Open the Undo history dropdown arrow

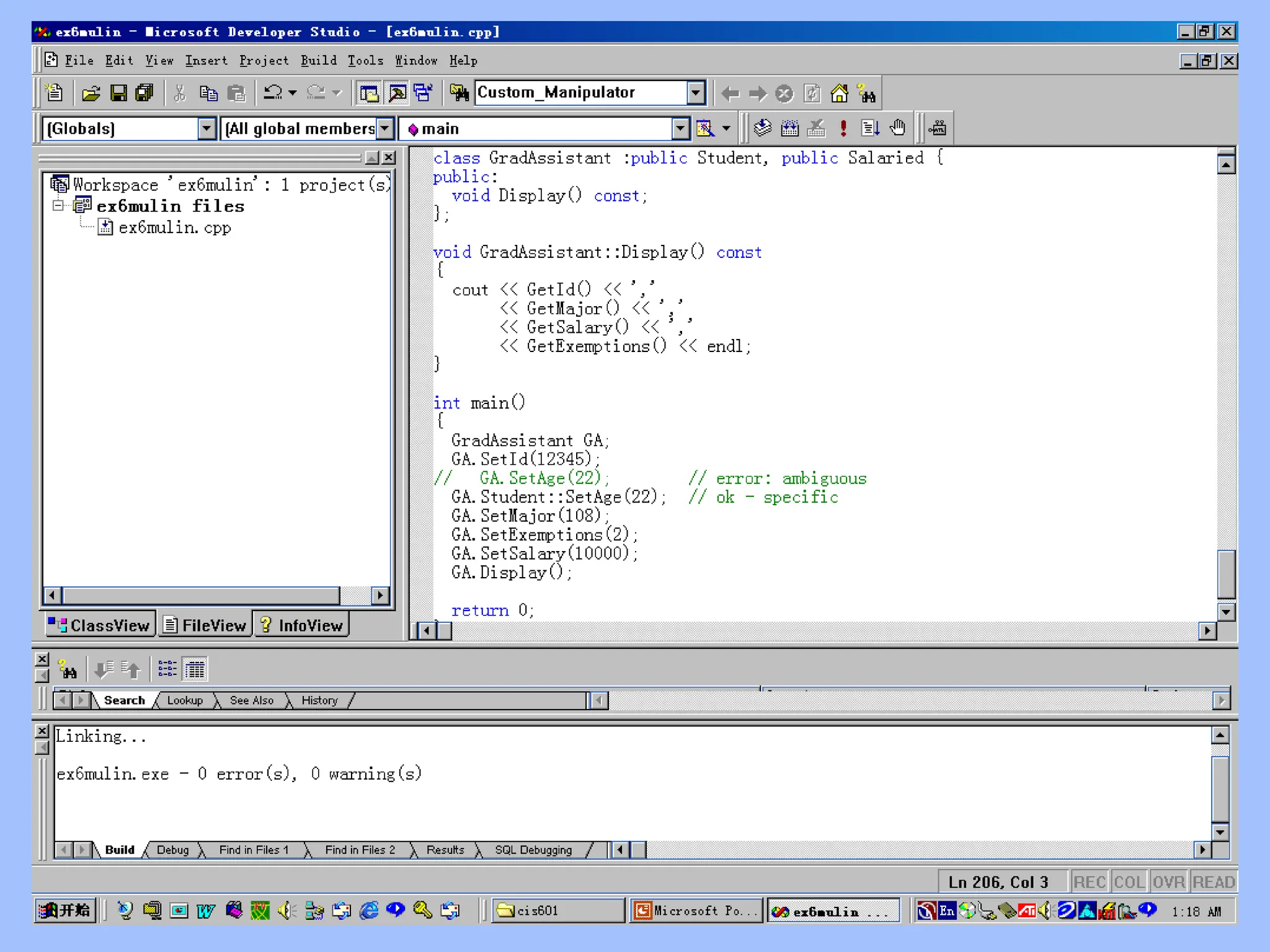pyautogui.click(x=293, y=93)
